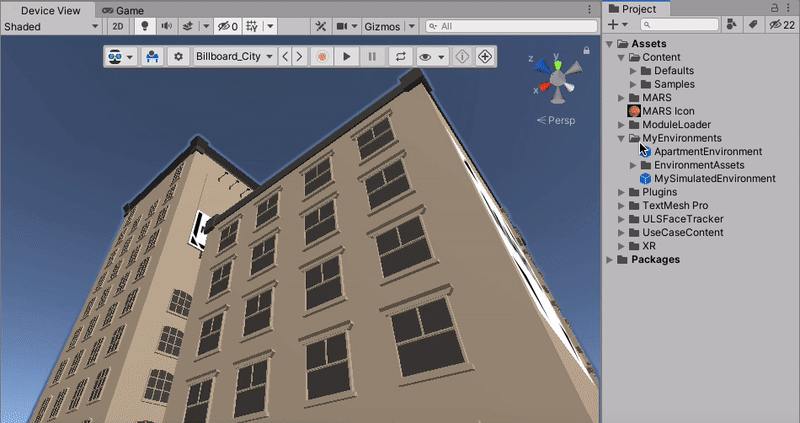Open the Billboard_City environment dropdown

click(234, 57)
